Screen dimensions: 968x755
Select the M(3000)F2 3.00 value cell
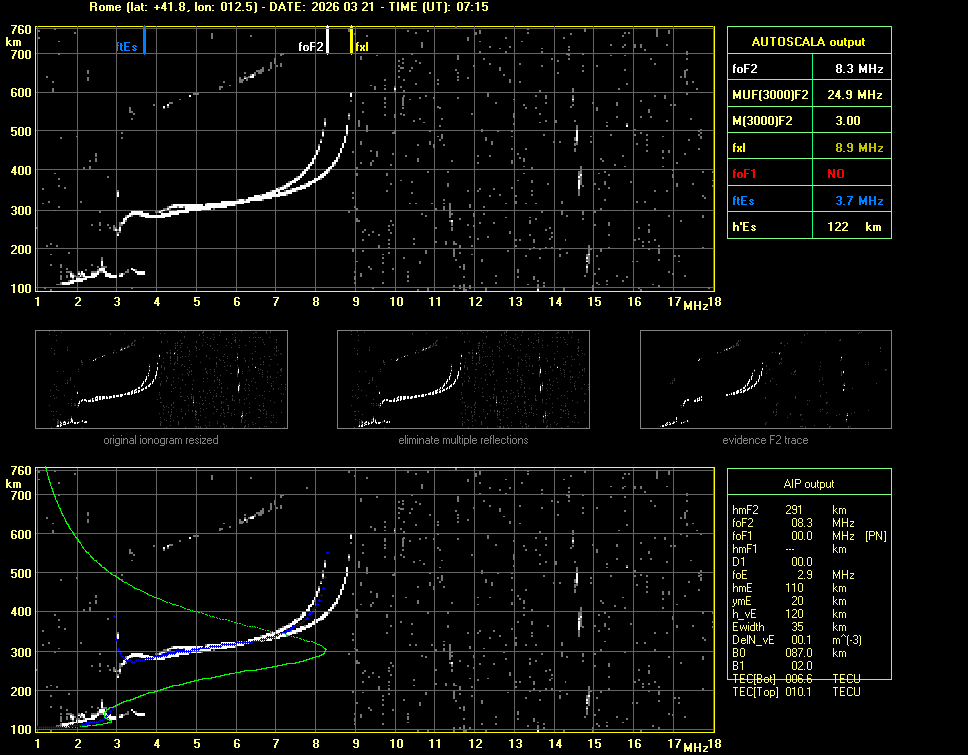pos(848,121)
